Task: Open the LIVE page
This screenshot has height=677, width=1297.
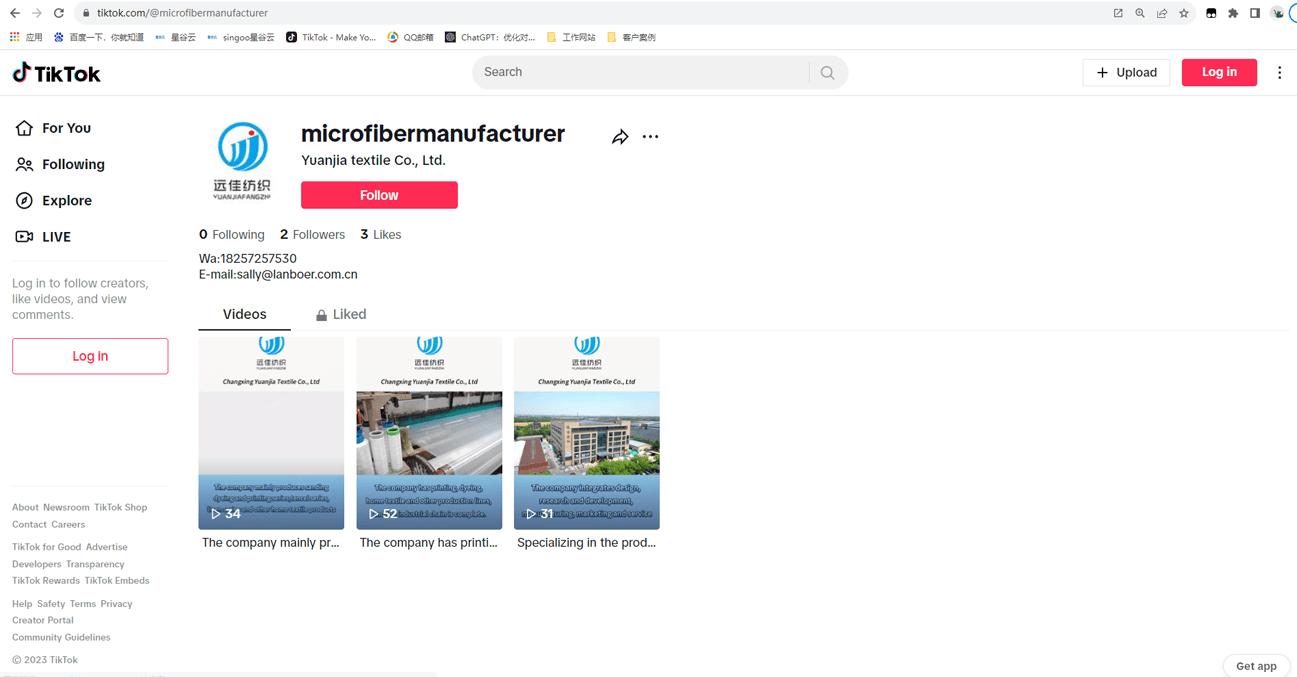Action: point(43,237)
